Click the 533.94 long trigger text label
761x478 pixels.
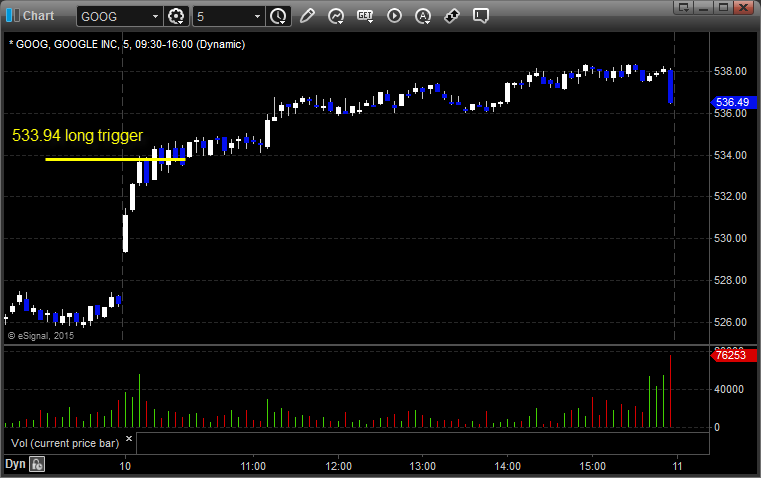click(x=77, y=136)
